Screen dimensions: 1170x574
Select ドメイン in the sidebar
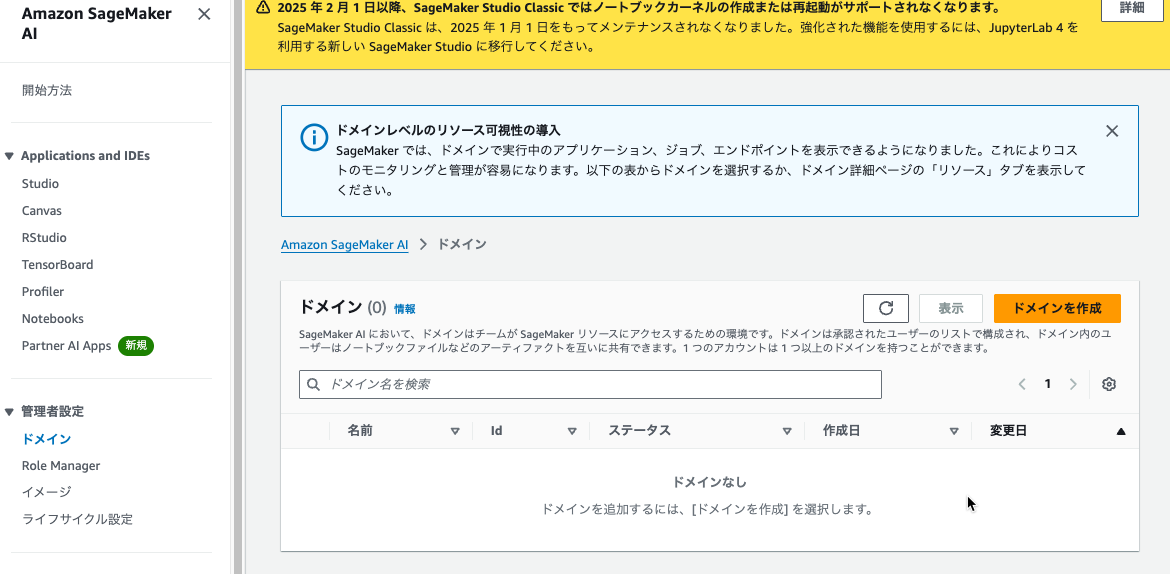[46, 439]
